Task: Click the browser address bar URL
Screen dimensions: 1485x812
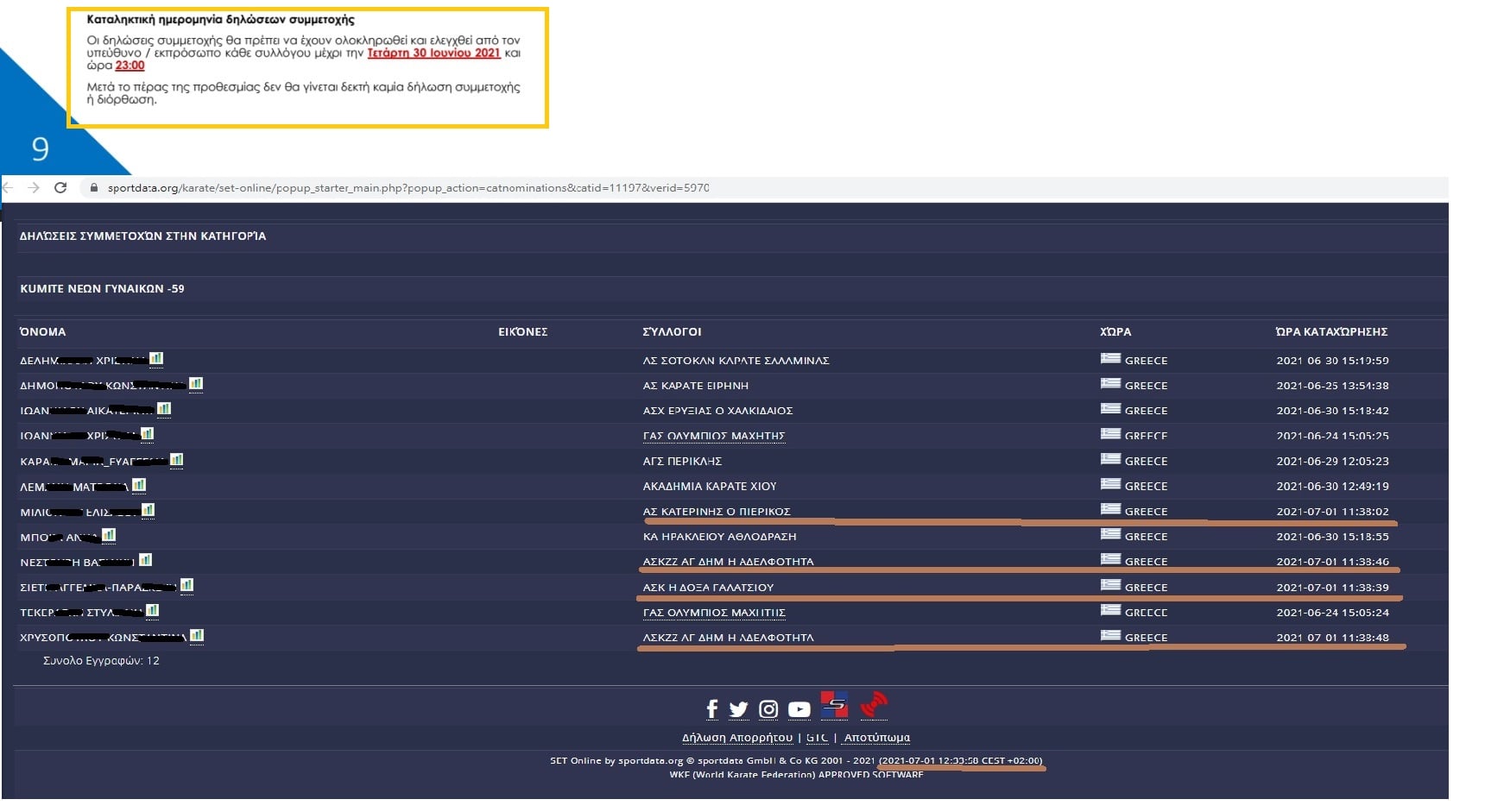Action: coord(408,188)
